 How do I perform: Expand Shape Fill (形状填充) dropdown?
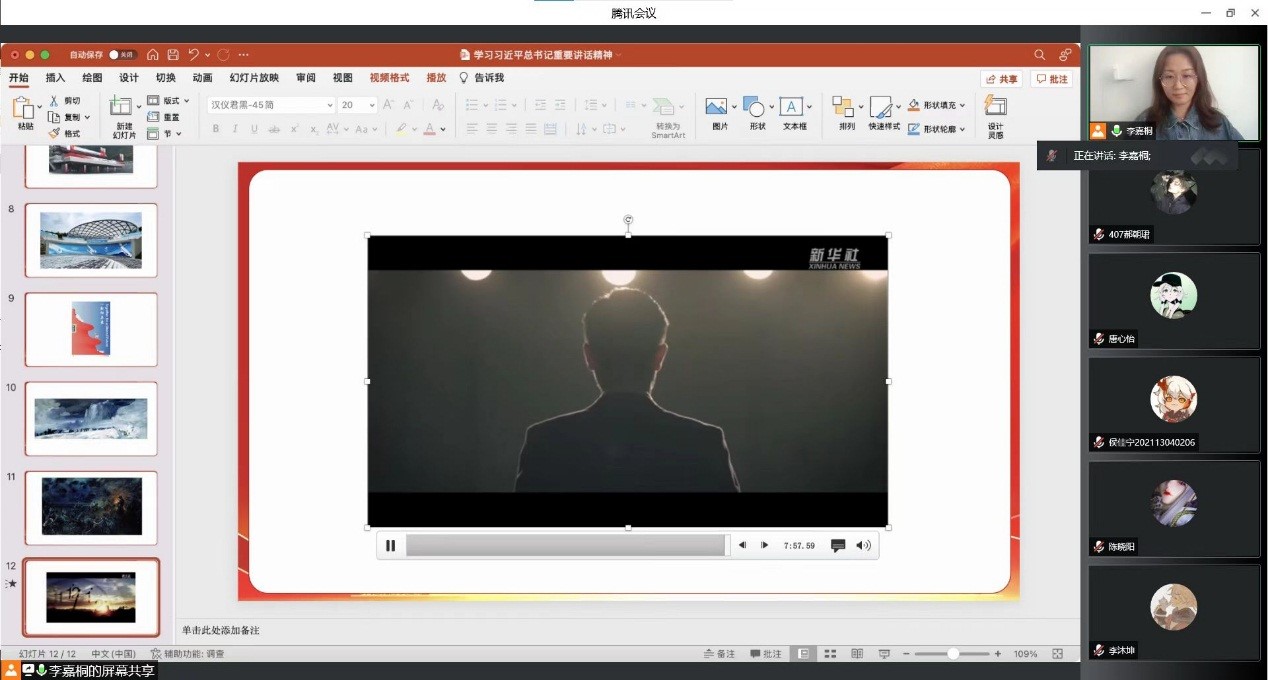tap(962, 105)
